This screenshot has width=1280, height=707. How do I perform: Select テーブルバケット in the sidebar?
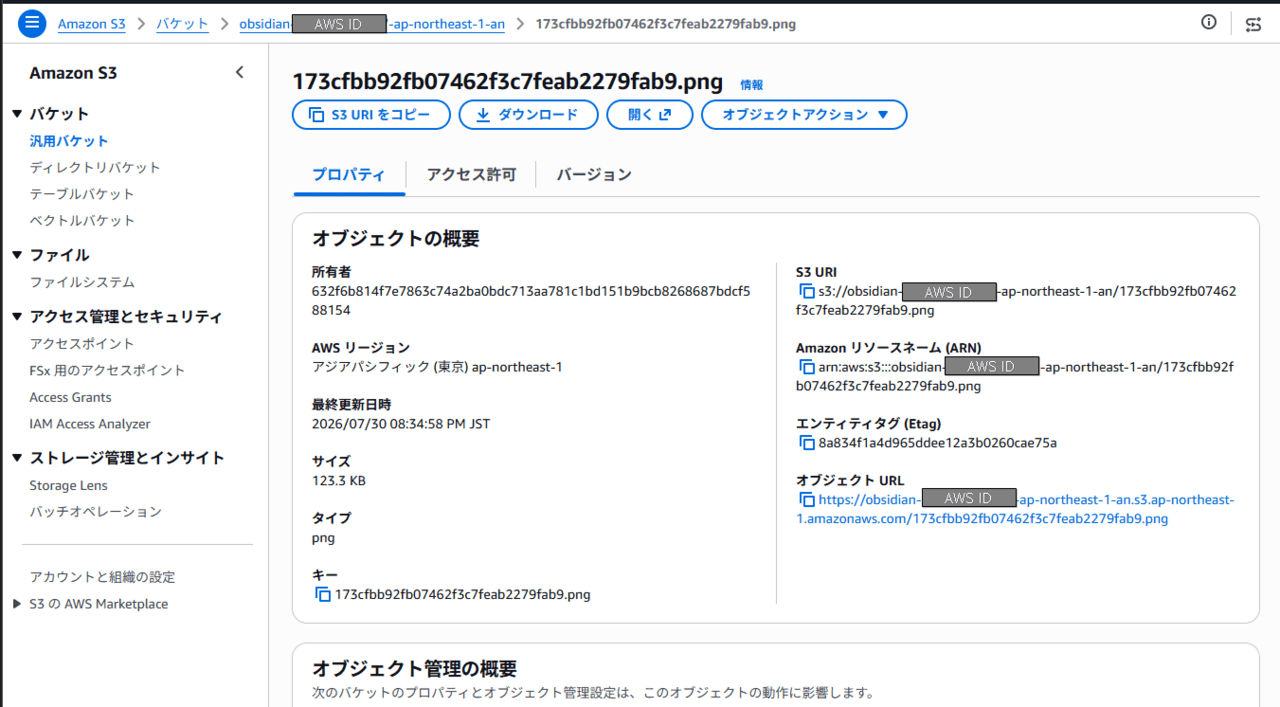point(82,194)
